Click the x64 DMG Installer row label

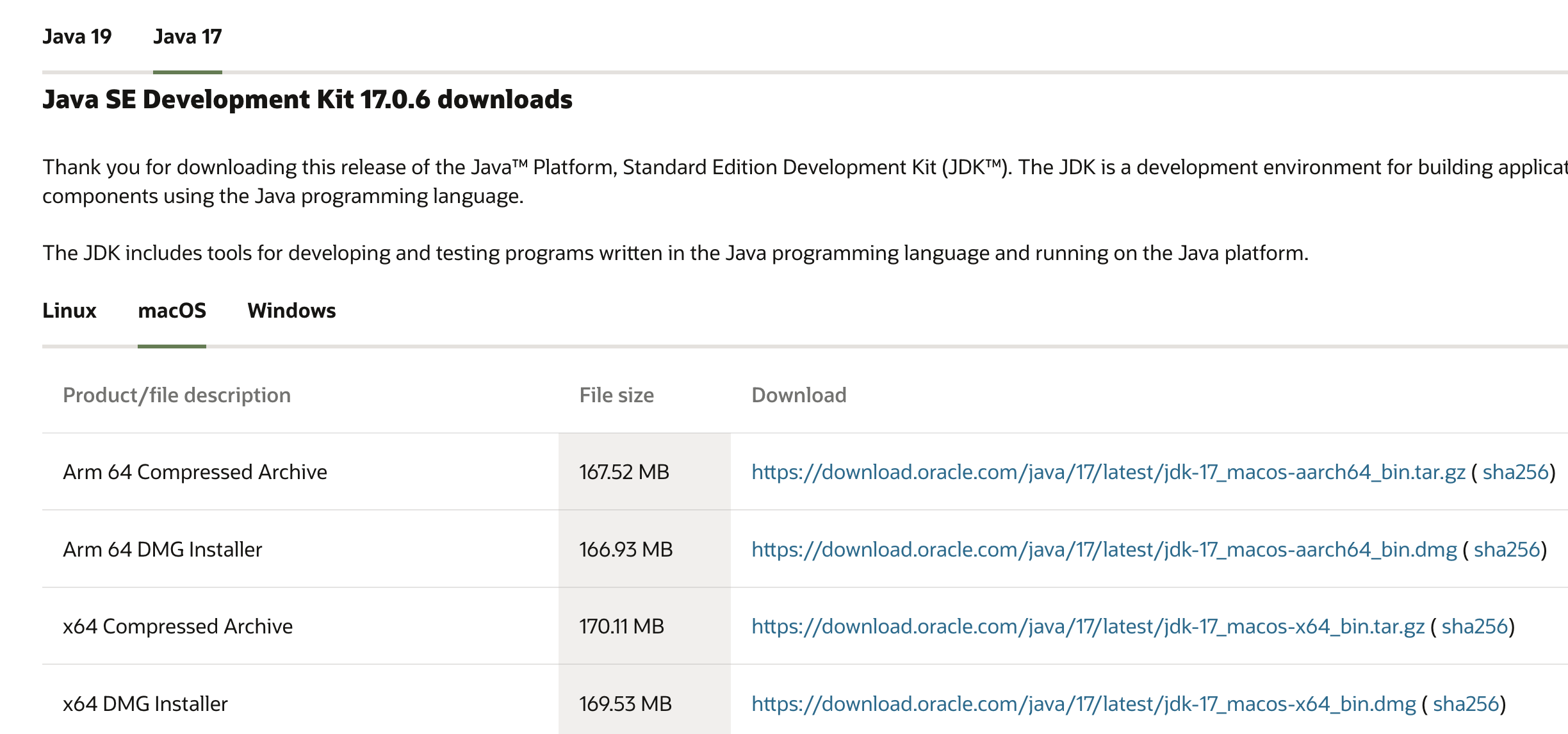coord(145,704)
